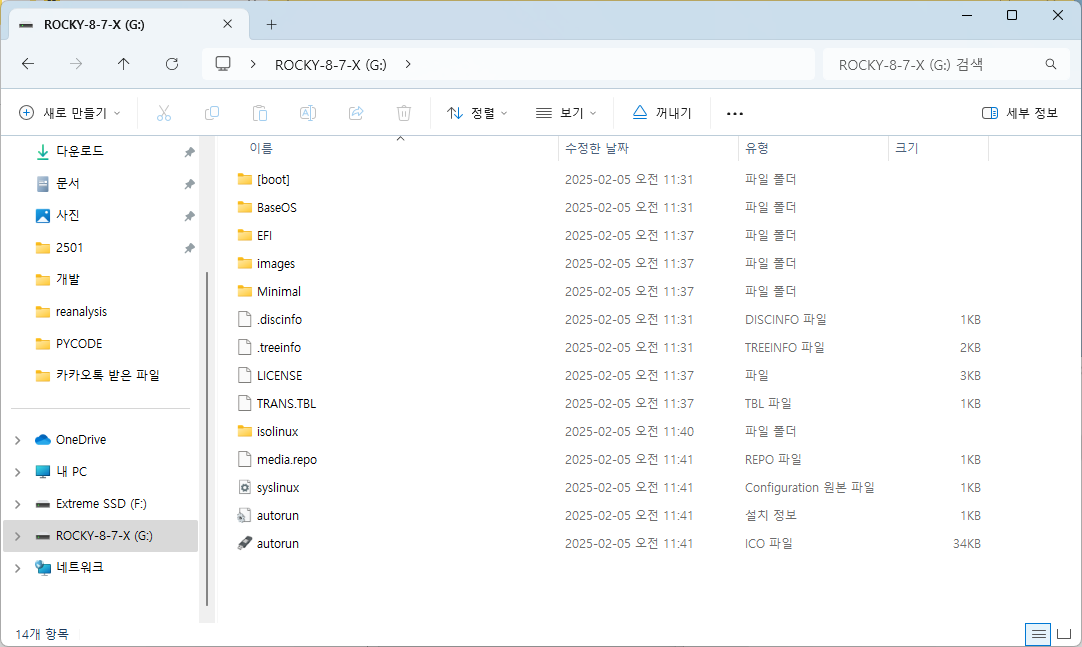The height and width of the screenshot is (647, 1082).
Task: Expand the OneDrive tree node
Action: (x=18, y=440)
